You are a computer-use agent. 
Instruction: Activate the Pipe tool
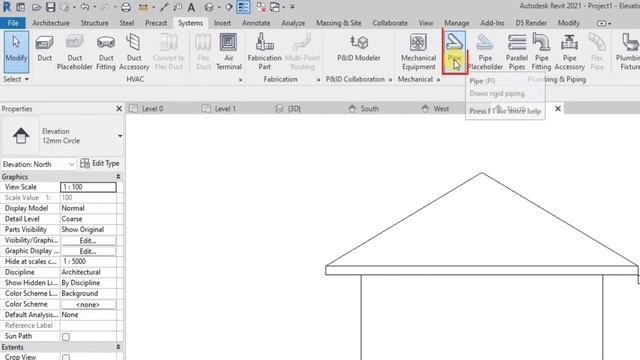(x=454, y=51)
